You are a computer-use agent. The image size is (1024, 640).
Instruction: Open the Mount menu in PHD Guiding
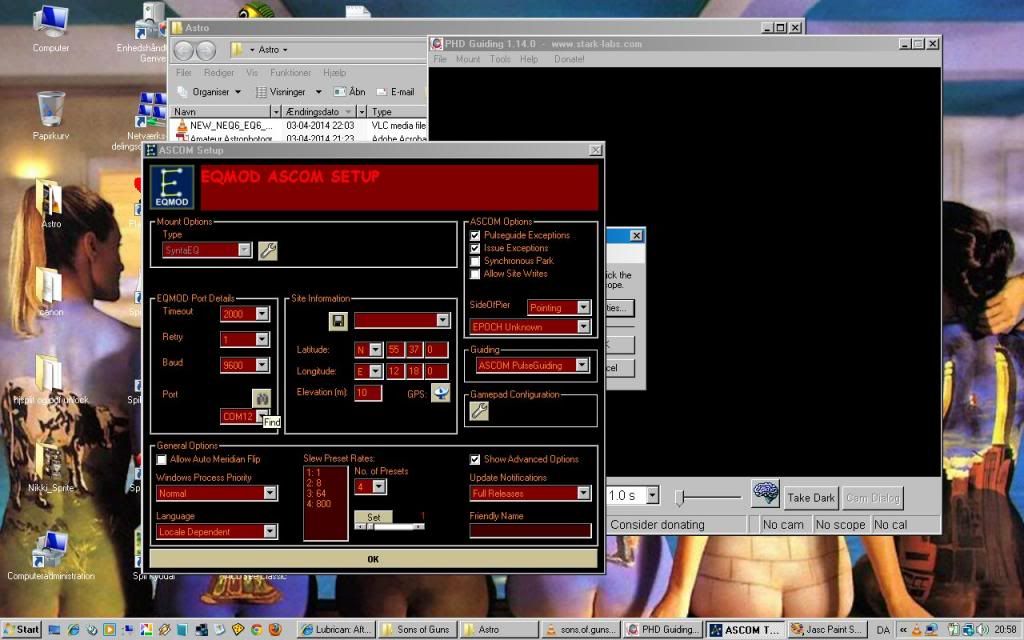click(x=468, y=59)
